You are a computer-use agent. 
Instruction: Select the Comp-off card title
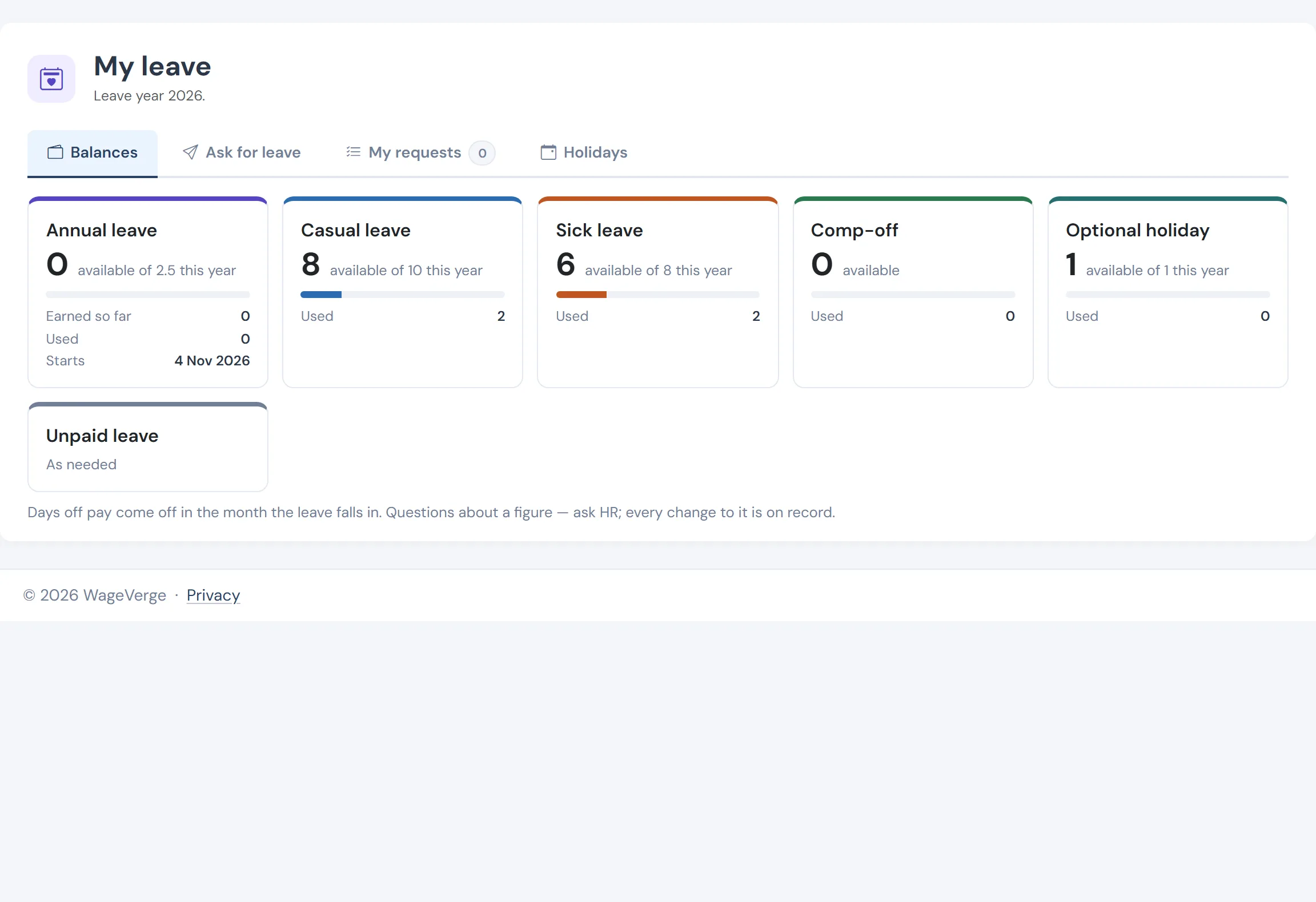click(854, 230)
